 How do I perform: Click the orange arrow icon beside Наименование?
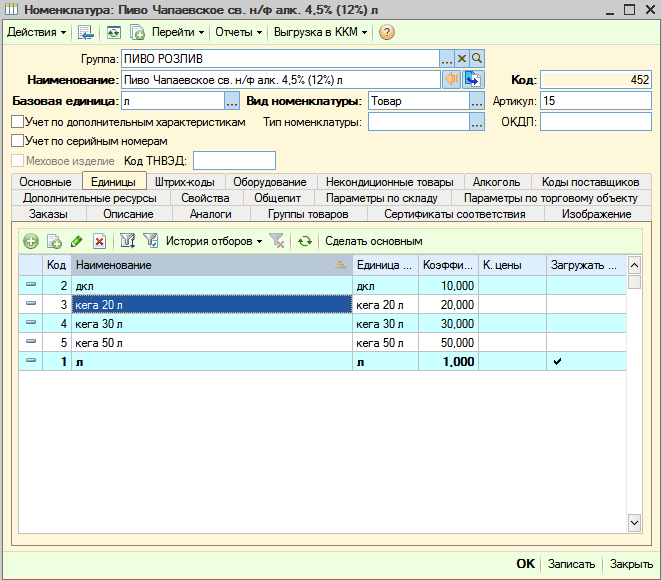pos(451,79)
